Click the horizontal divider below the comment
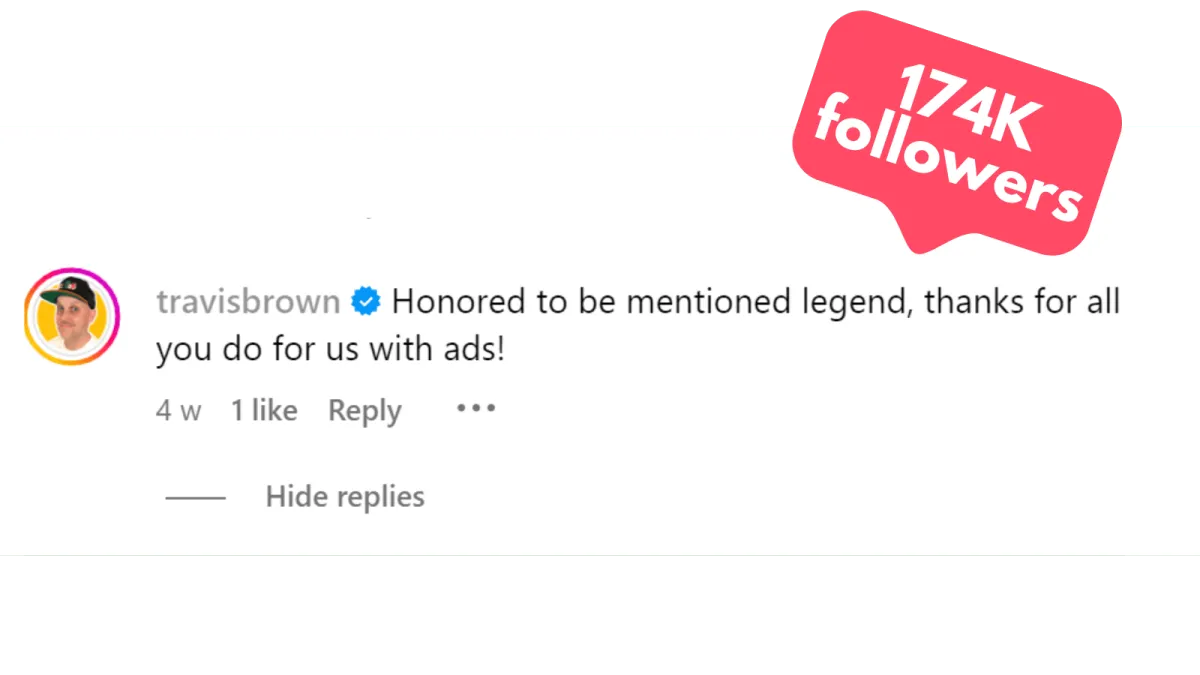This screenshot has width=1200, height=675. click(600, 555)
